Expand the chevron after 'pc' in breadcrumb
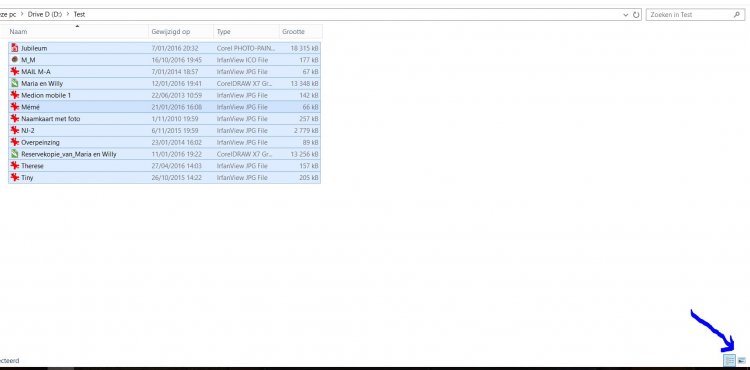Image resolution: width=750 pixels, height=370 pixels. click(22, 14)
